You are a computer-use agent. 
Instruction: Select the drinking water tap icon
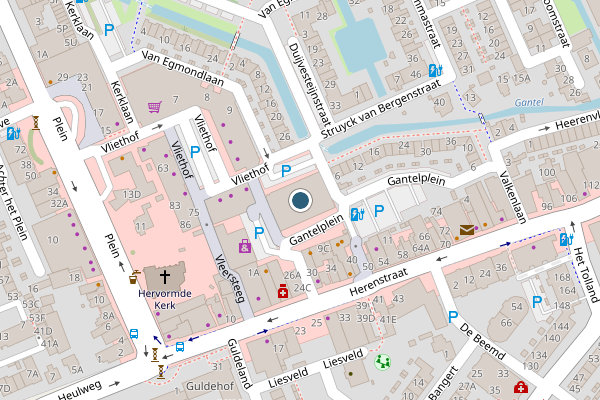coord(134,277)
